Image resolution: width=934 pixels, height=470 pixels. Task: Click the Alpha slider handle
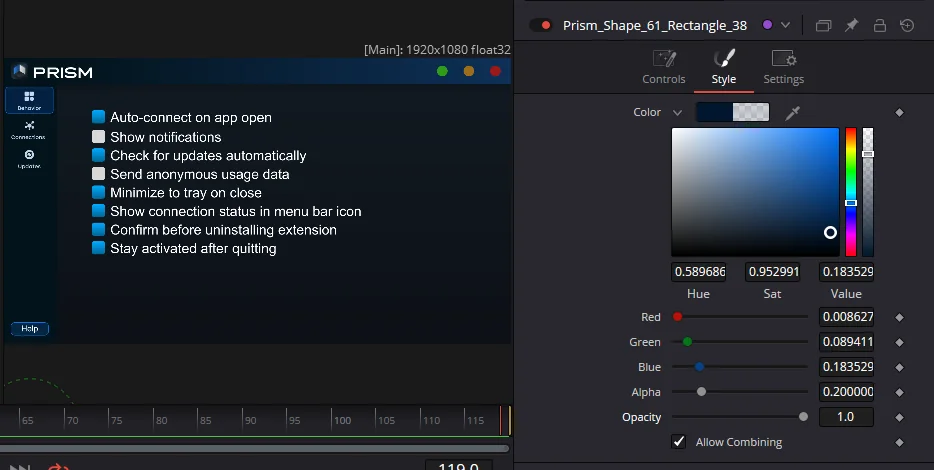coord(701,392)
